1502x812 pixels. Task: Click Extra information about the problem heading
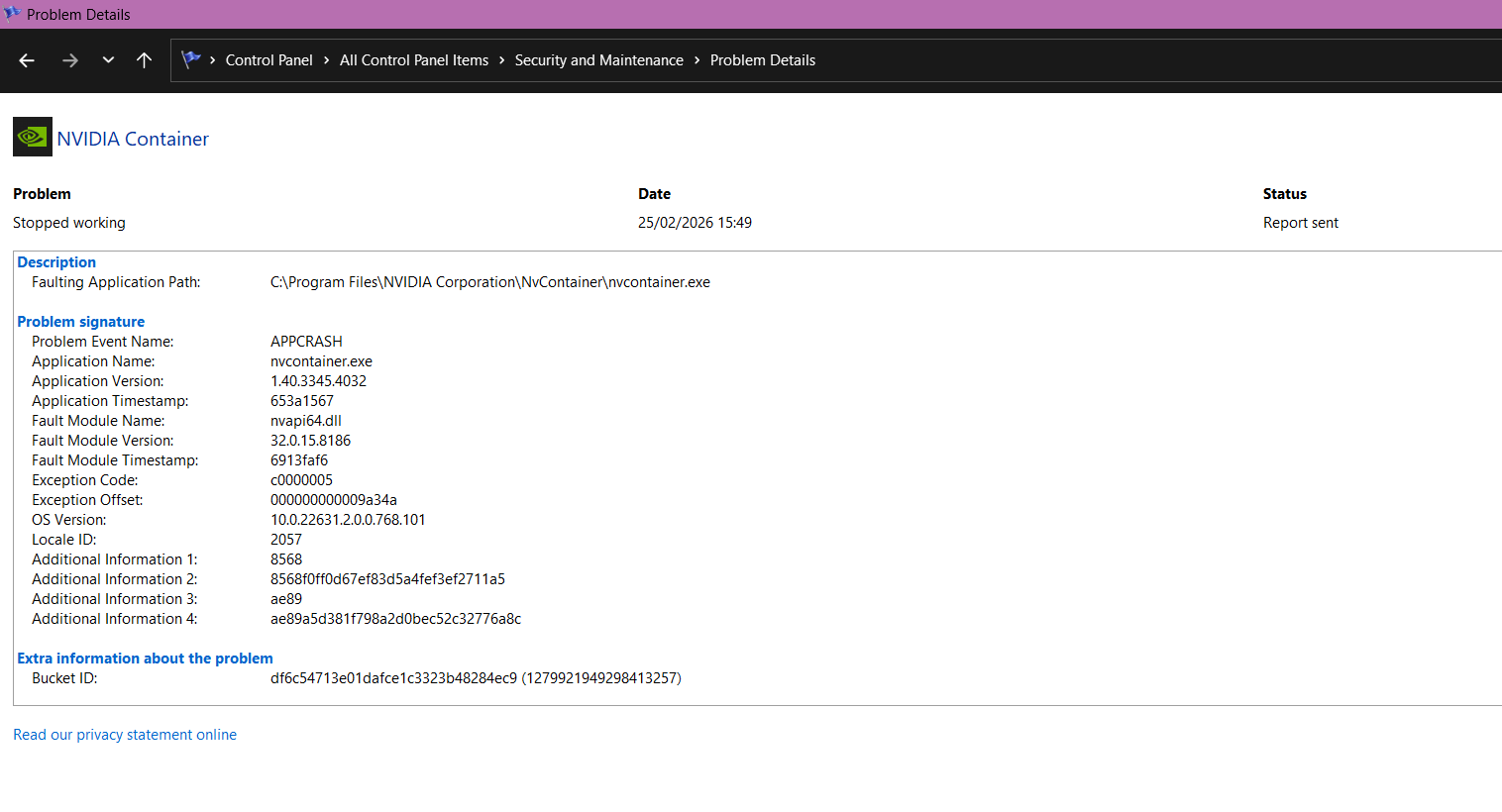pos(145,659)
